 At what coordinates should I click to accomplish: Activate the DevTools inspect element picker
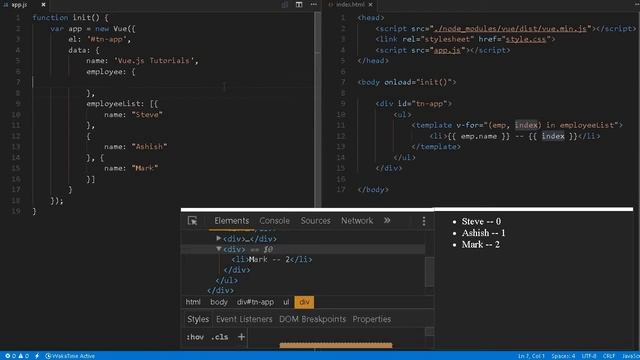pyautogui.click(x=192, y=221)
